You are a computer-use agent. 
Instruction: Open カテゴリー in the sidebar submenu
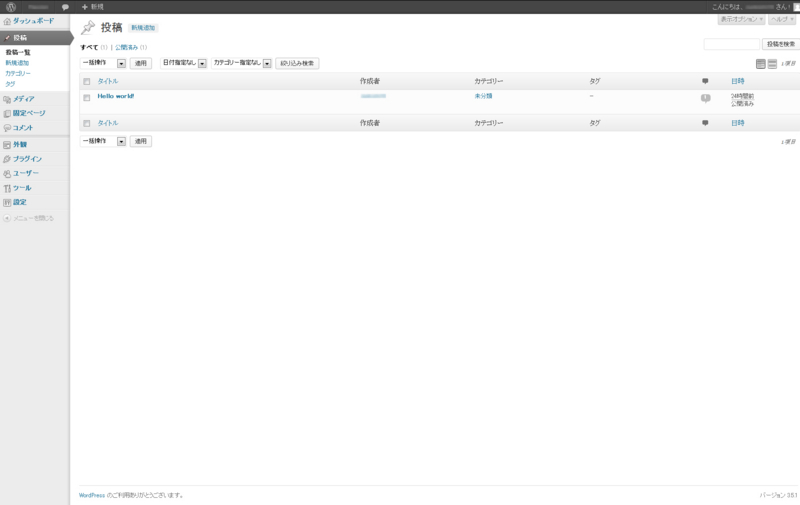18,73
